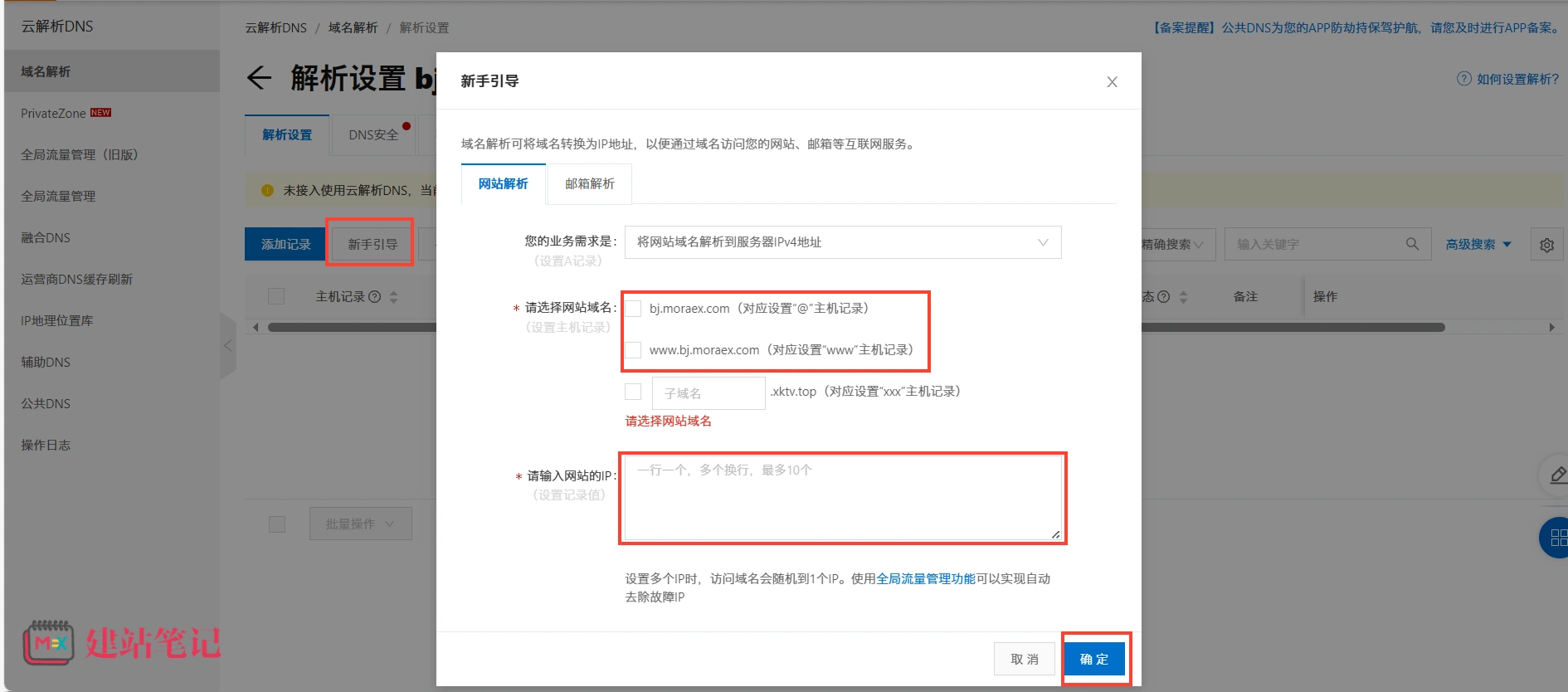The height and width of the screenshot is (692, 1568).
Task: Click 取消 button in dialog
Action: pos(1025,659)
